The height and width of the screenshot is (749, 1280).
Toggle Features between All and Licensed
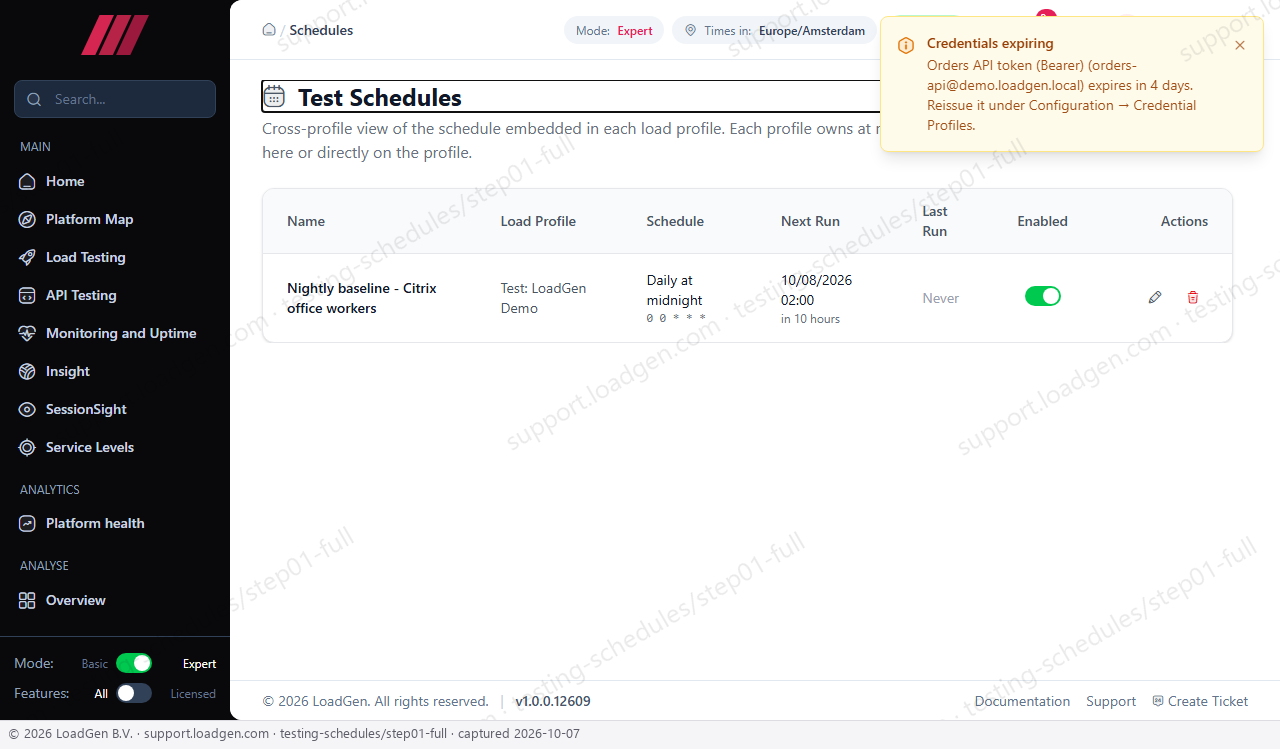tap(134, 693)
